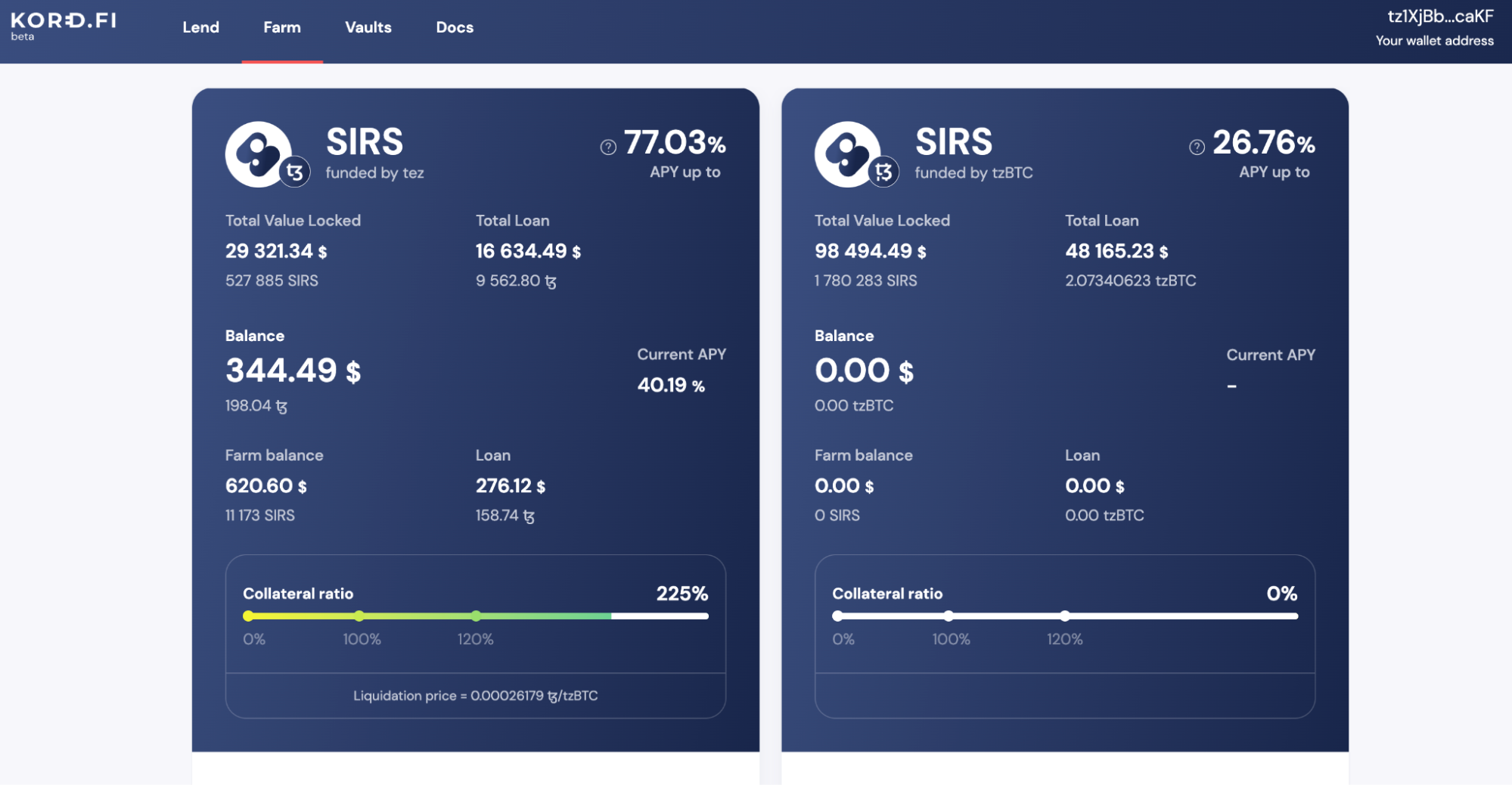Click the liquidation price text in tez card
The height and width of the screenshot is (785, 1512).
(x=475, y=696)
